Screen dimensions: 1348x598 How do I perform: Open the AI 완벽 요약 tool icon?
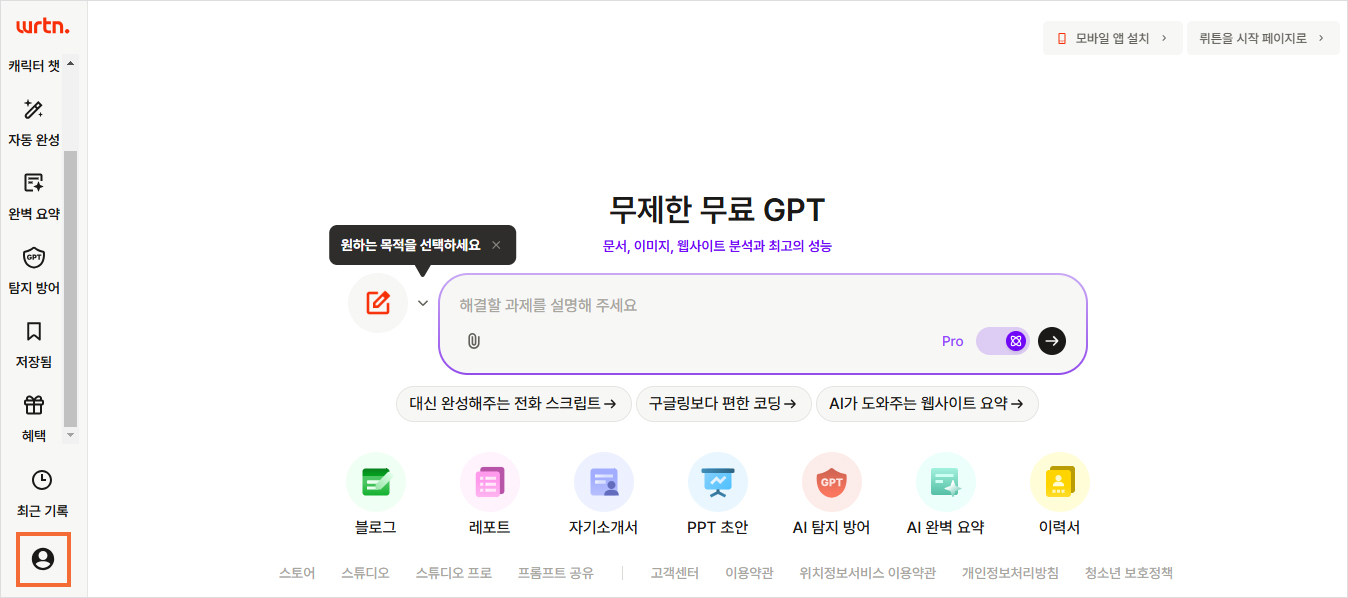(946, 482)
